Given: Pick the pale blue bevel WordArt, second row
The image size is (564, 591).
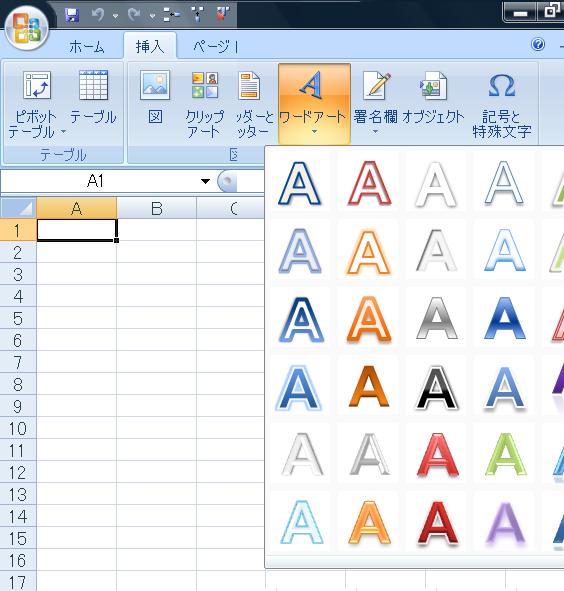Looking at the screenshot, I should [300, 251].
